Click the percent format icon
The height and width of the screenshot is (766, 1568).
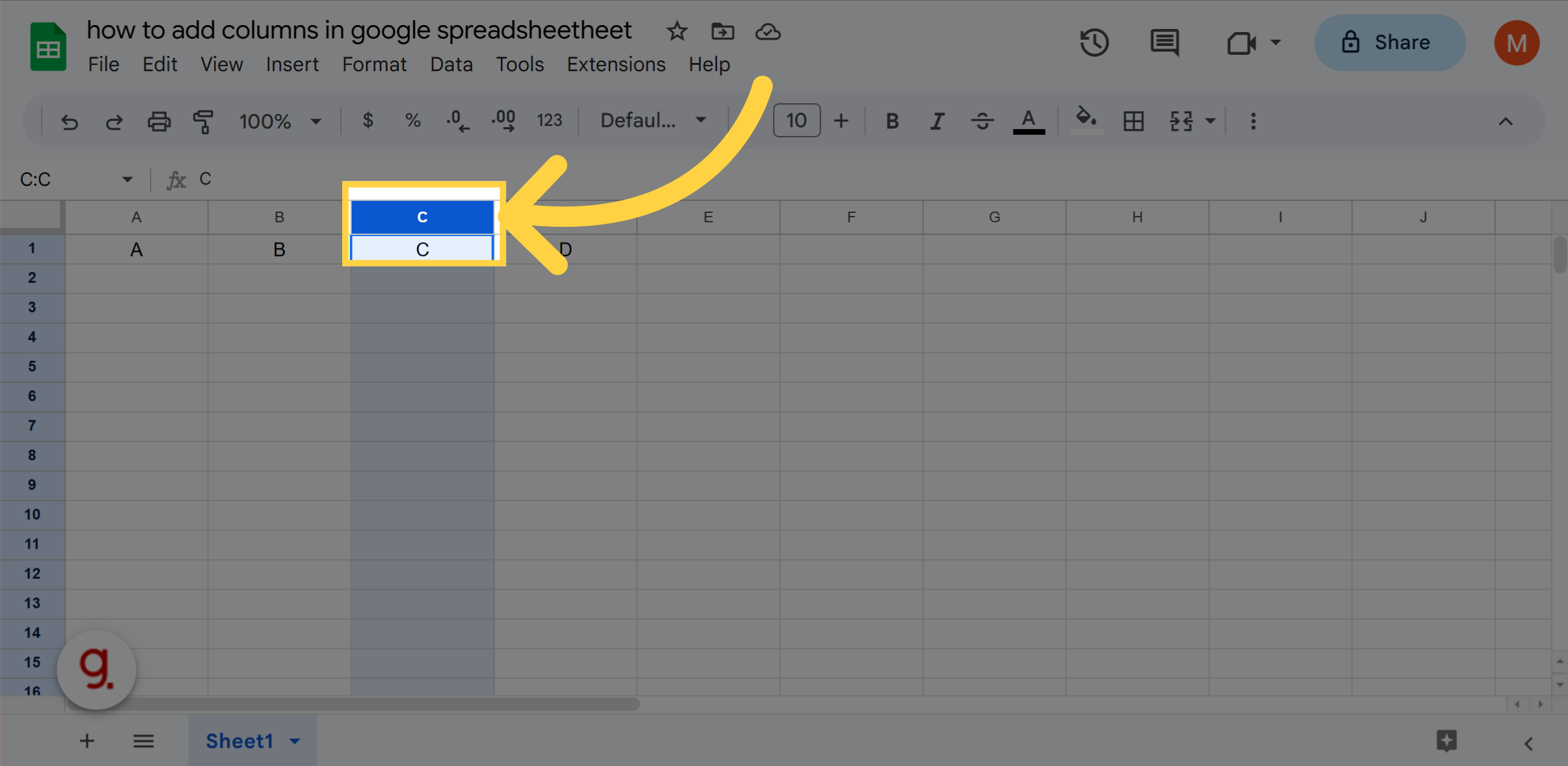coord(413,120)
